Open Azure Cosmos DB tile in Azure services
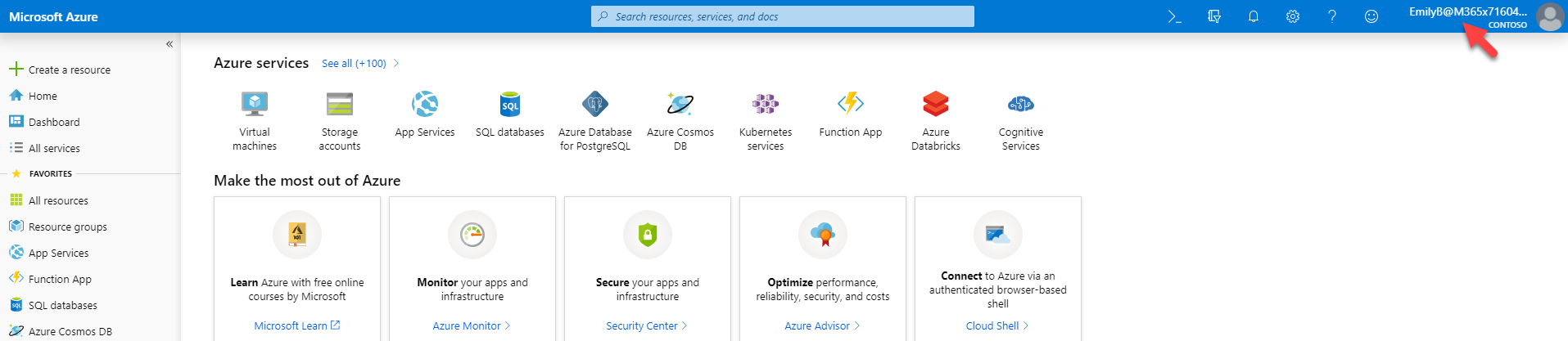The height and width of the screenshot is (341, 1568). [680, 121]
